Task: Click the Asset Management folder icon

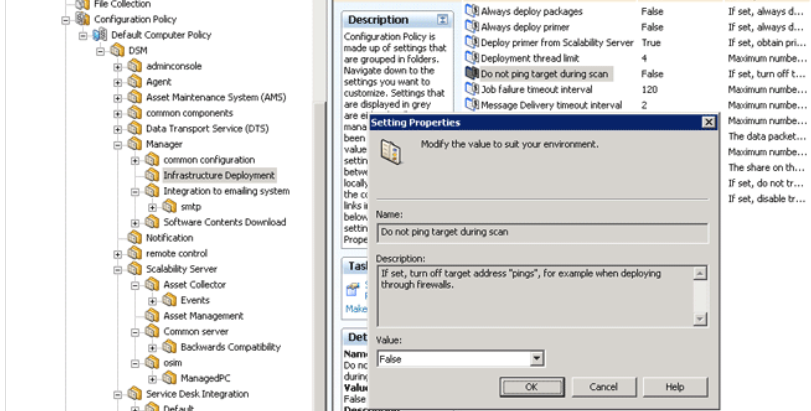Action: pos(152,315)
